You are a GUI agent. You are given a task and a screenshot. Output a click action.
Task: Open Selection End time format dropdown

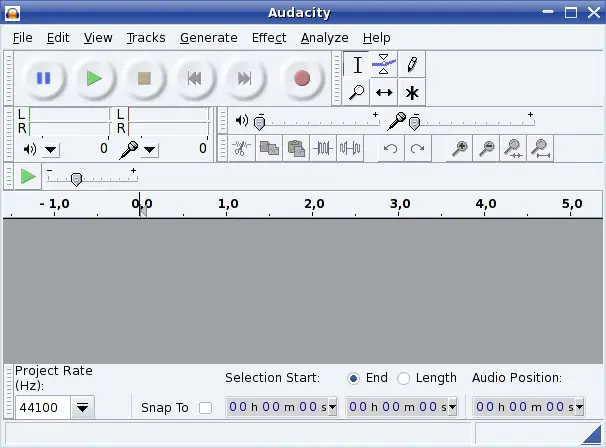point(452,407)
